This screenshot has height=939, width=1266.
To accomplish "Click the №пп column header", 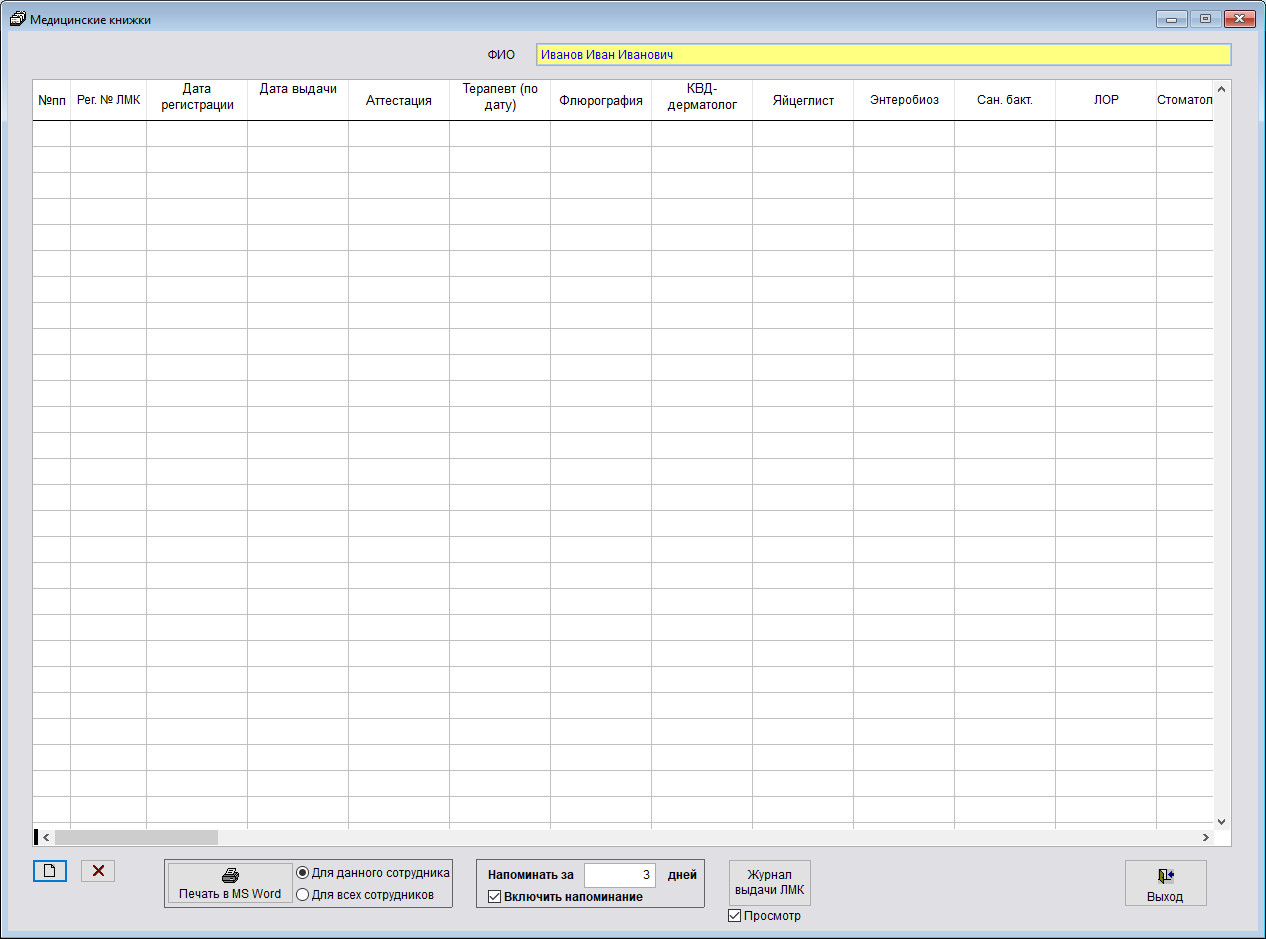I will 52,101.
